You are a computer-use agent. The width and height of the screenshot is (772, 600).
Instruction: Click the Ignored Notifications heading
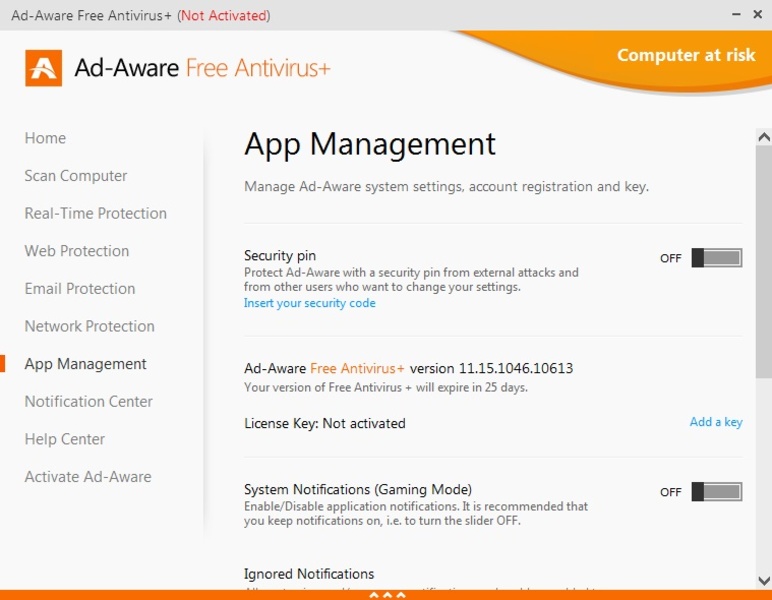309,574
